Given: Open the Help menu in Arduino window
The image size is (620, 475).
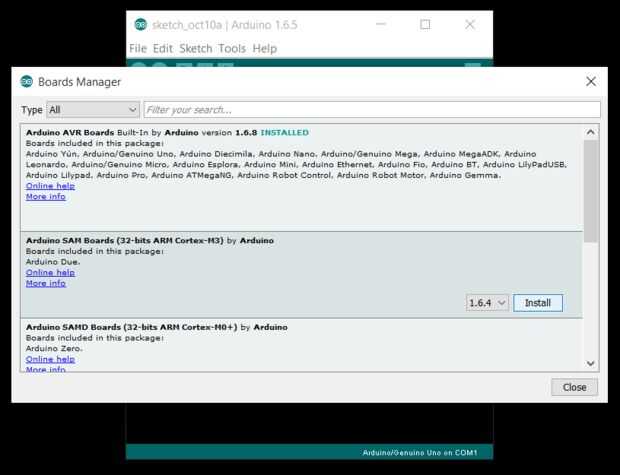Looking at the screenshot, I should [265, 48].
